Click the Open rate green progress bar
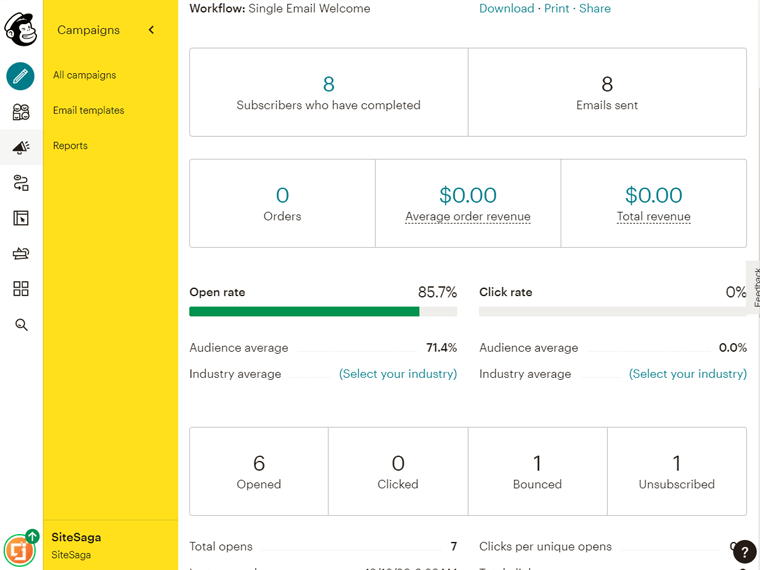This screenshot has height=570, width=760. pyautogui.click(x=304, y=312)
